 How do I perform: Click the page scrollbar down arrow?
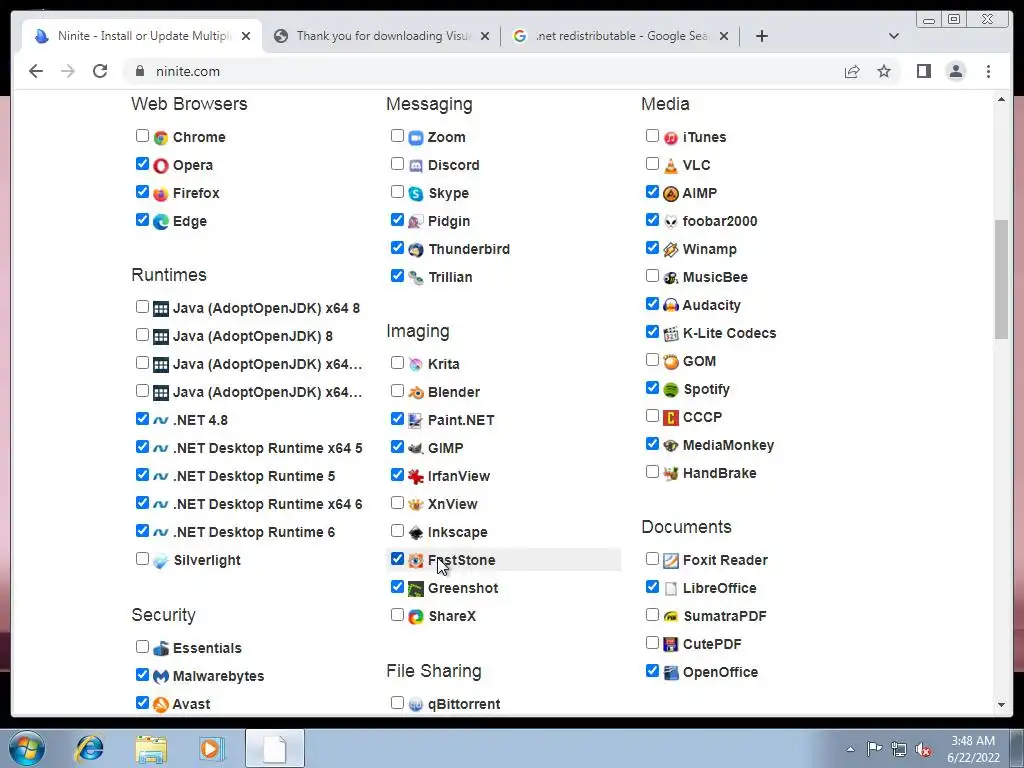(x=1001, y=705)
